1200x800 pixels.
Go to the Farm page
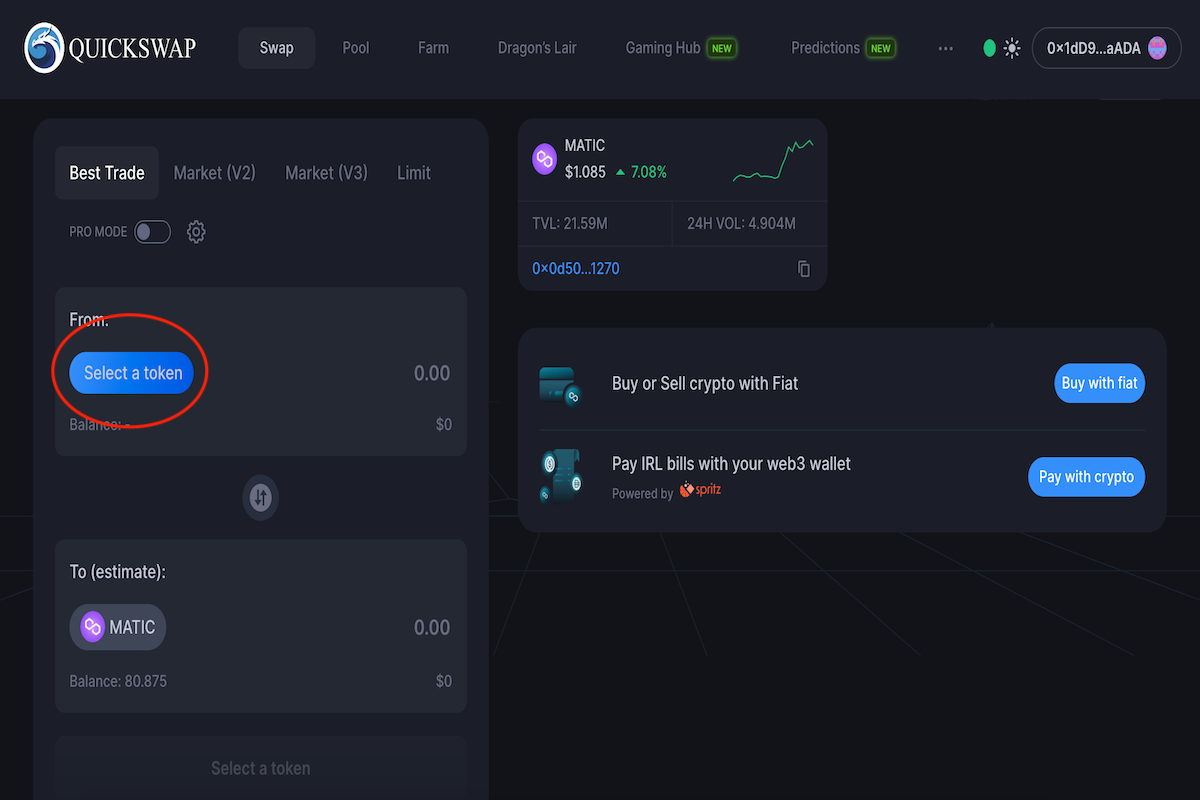tap(433, 48)
